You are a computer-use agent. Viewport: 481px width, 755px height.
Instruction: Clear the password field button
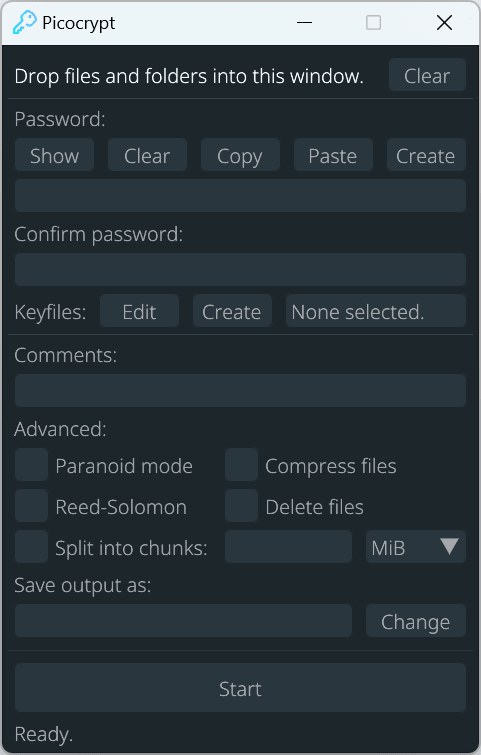(147, 155)
